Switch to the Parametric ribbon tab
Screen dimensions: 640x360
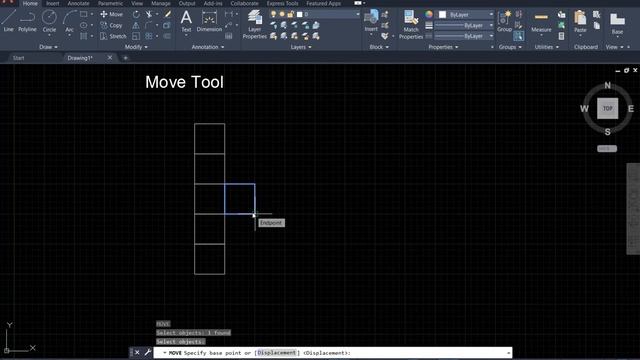[110, 3]
